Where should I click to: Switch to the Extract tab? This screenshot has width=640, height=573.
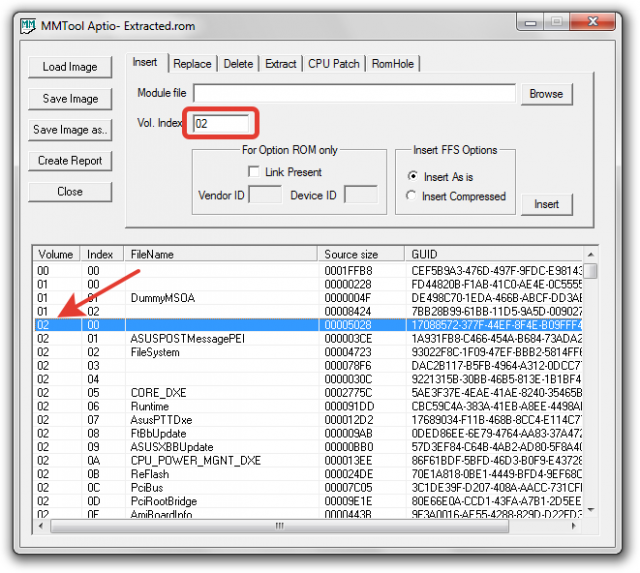281,64
